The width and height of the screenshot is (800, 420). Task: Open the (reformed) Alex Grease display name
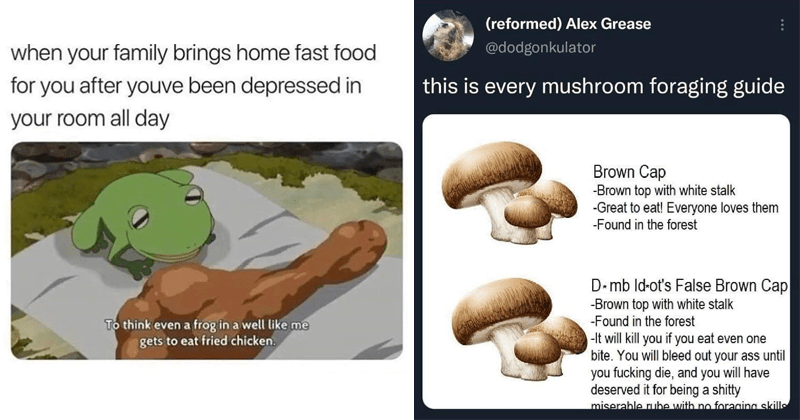click(568, 24)
